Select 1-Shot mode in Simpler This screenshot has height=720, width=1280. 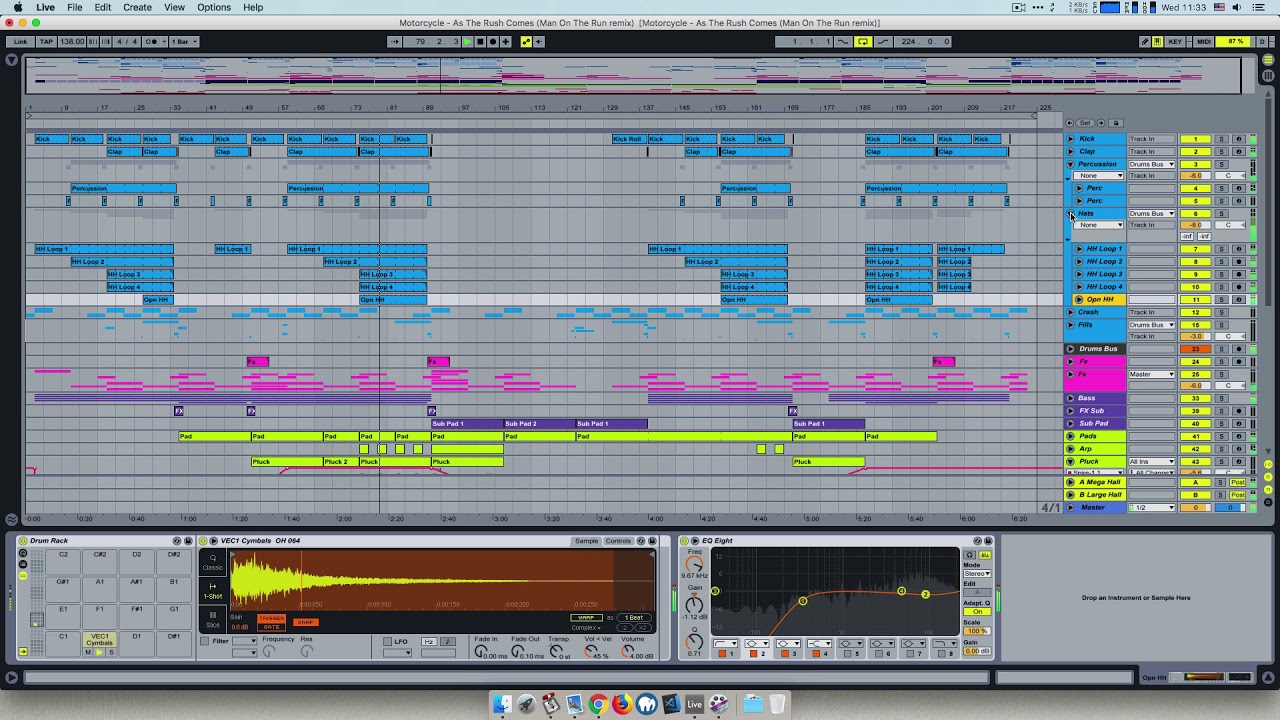212,591
